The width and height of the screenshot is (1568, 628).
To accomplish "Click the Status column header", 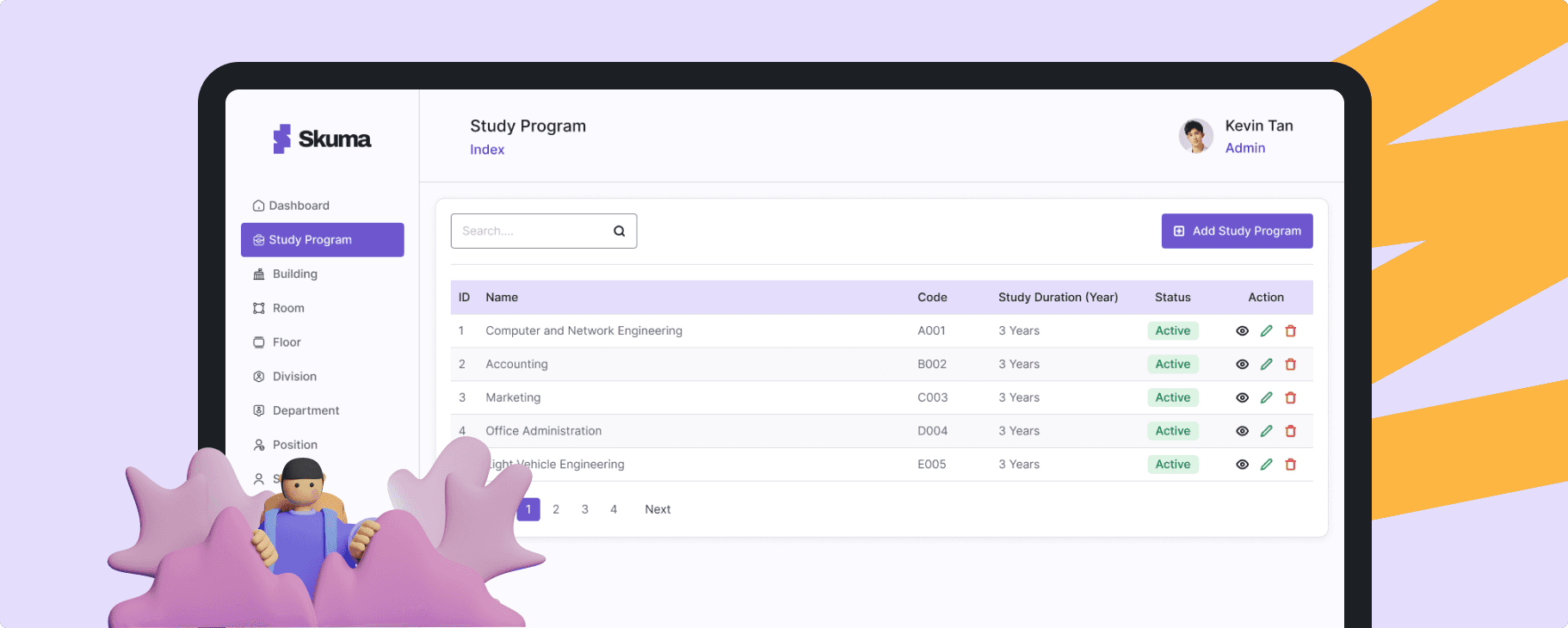I will 1173,298.
